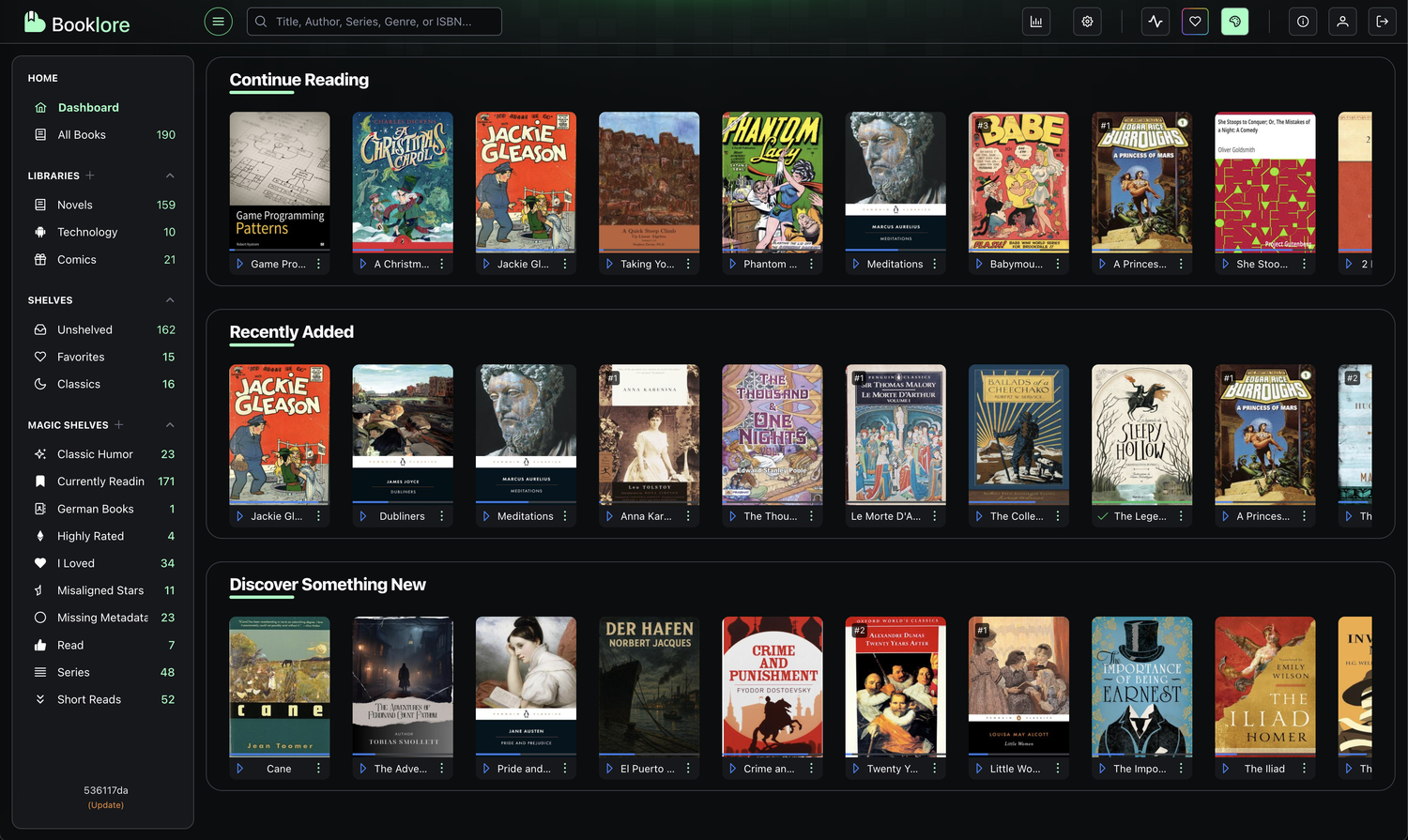
Task: Click the (Update) link at sidebar bottom
Action: coord(105,804)
